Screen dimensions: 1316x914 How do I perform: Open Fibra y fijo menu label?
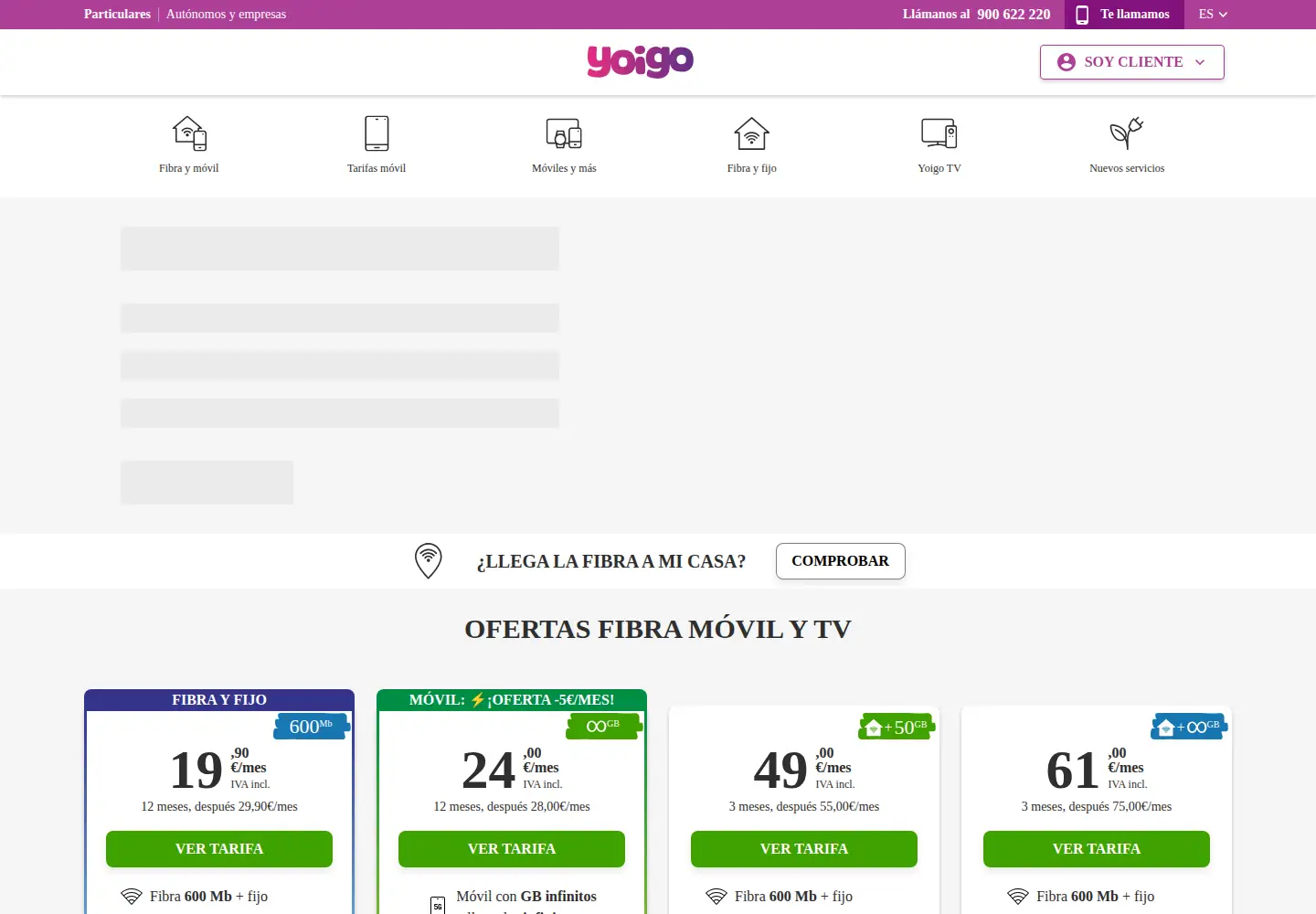click(x=752, y=168)
